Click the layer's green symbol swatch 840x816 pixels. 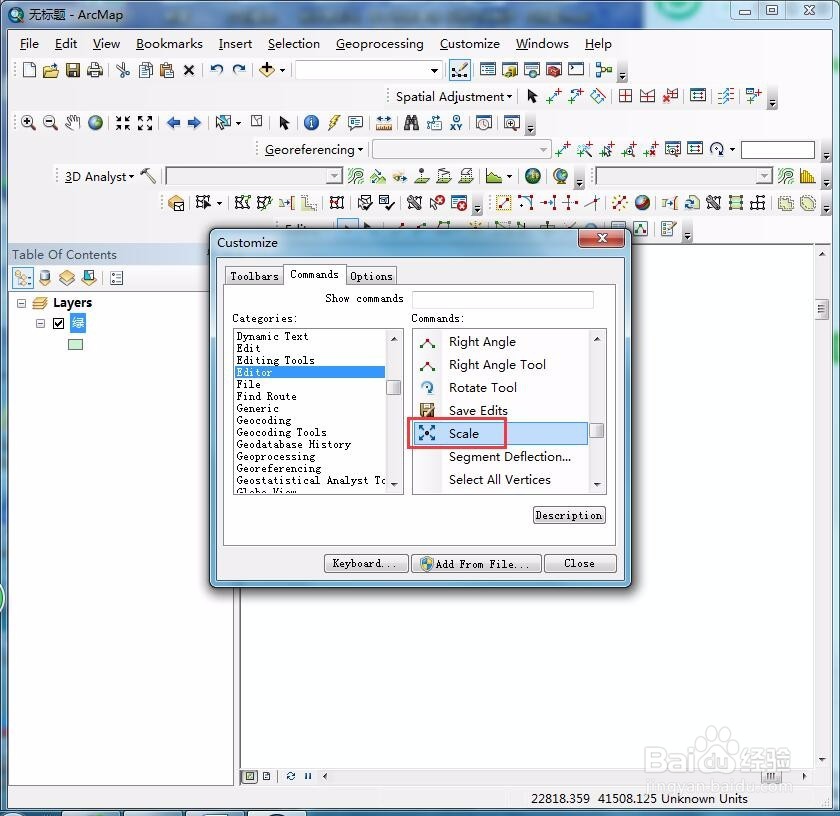76,345
